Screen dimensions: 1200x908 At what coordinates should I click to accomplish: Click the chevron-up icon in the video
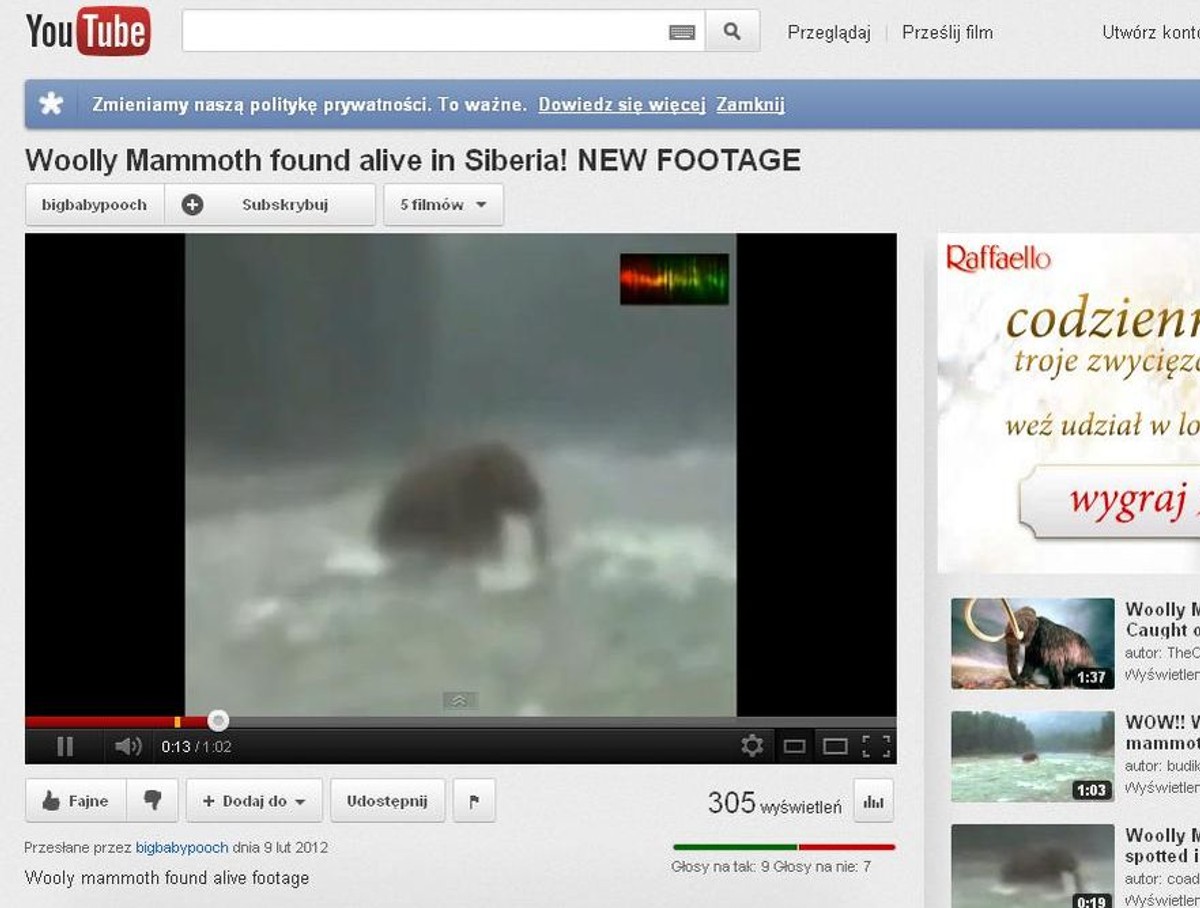click(x=460, y=701)
